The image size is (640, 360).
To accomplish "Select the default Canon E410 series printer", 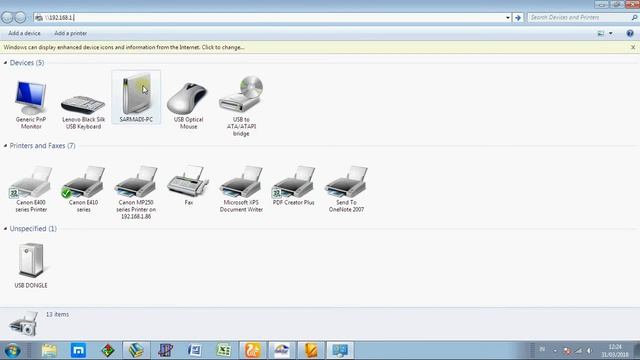I will [x=83, y=189].
